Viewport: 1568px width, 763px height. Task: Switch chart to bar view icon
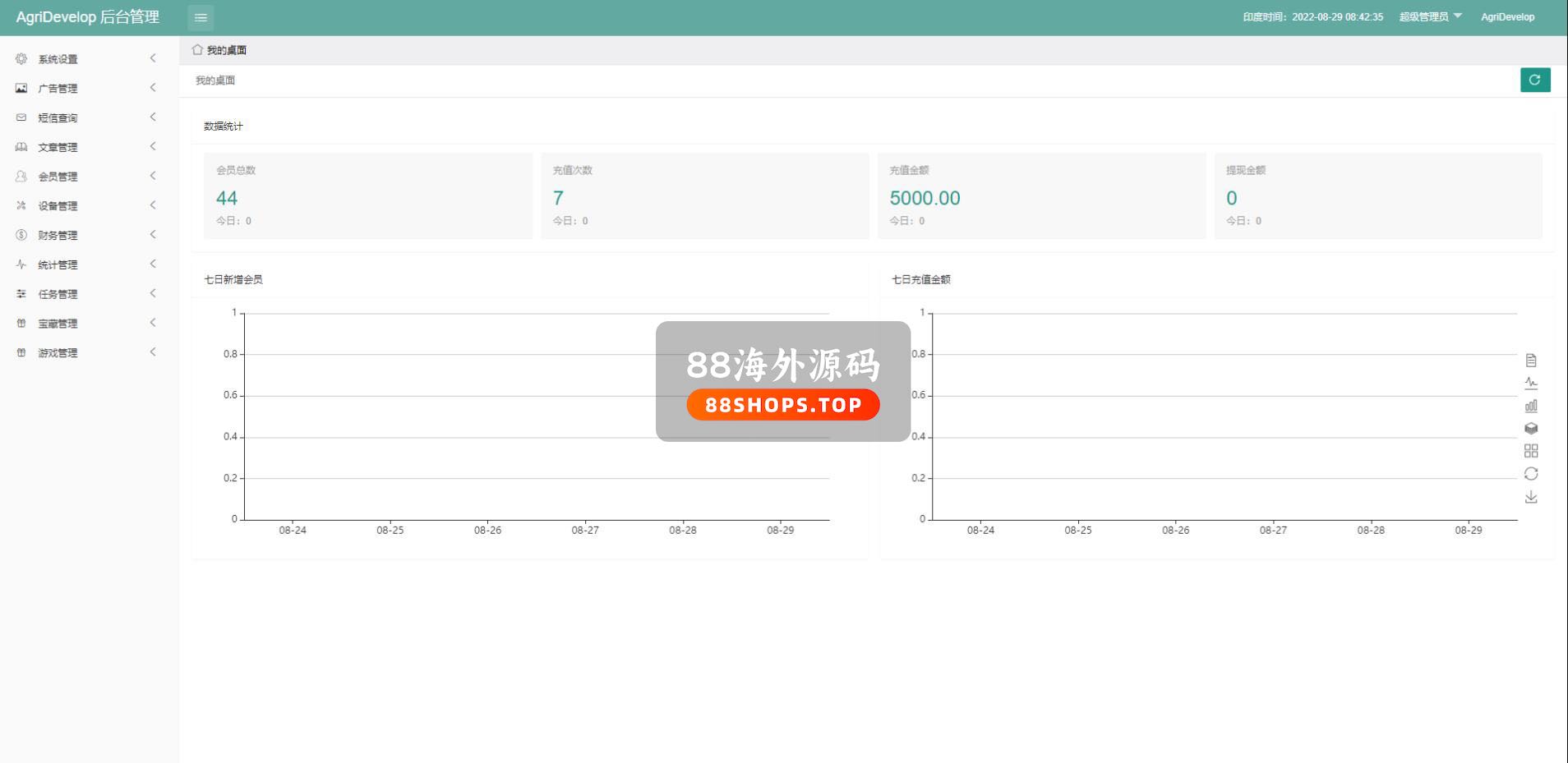[1530, 406]
